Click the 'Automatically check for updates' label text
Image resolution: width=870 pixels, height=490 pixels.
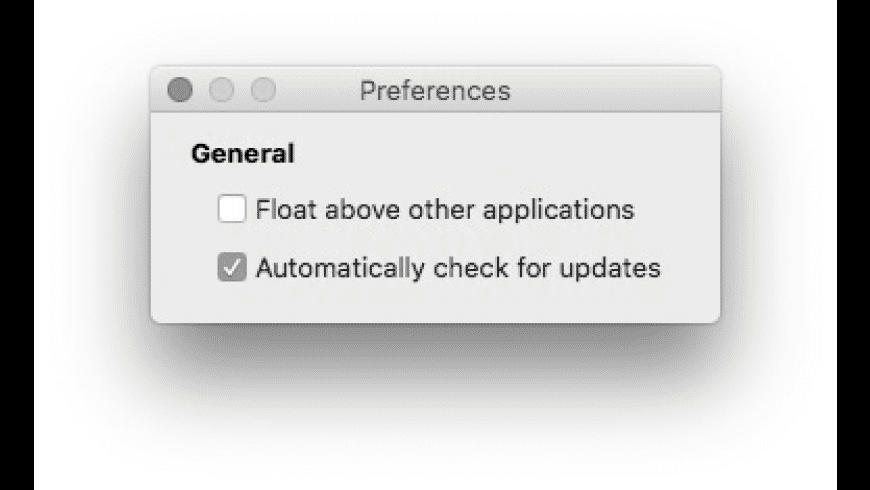pyautogui.click(x=458, y=268)
